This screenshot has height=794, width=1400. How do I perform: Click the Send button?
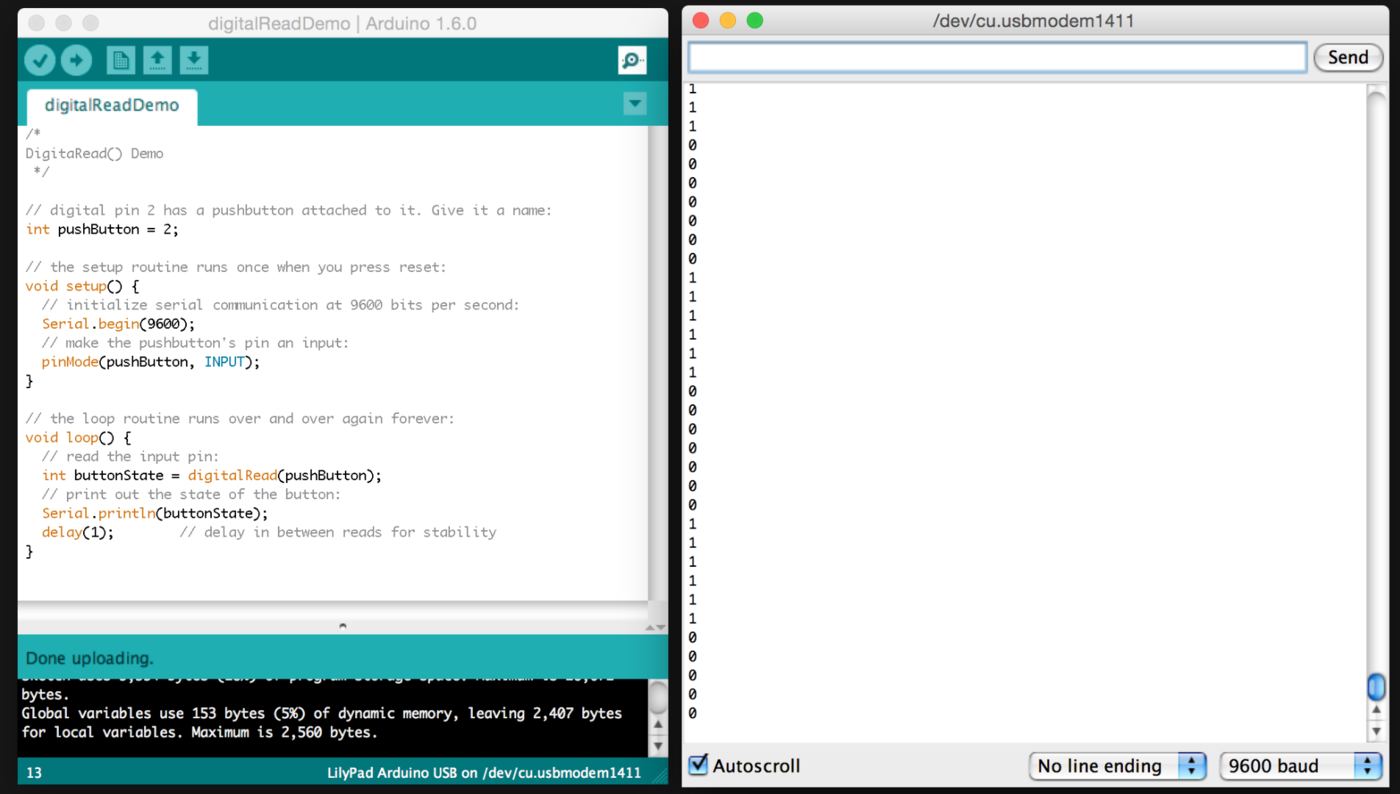pos(1347,58)
